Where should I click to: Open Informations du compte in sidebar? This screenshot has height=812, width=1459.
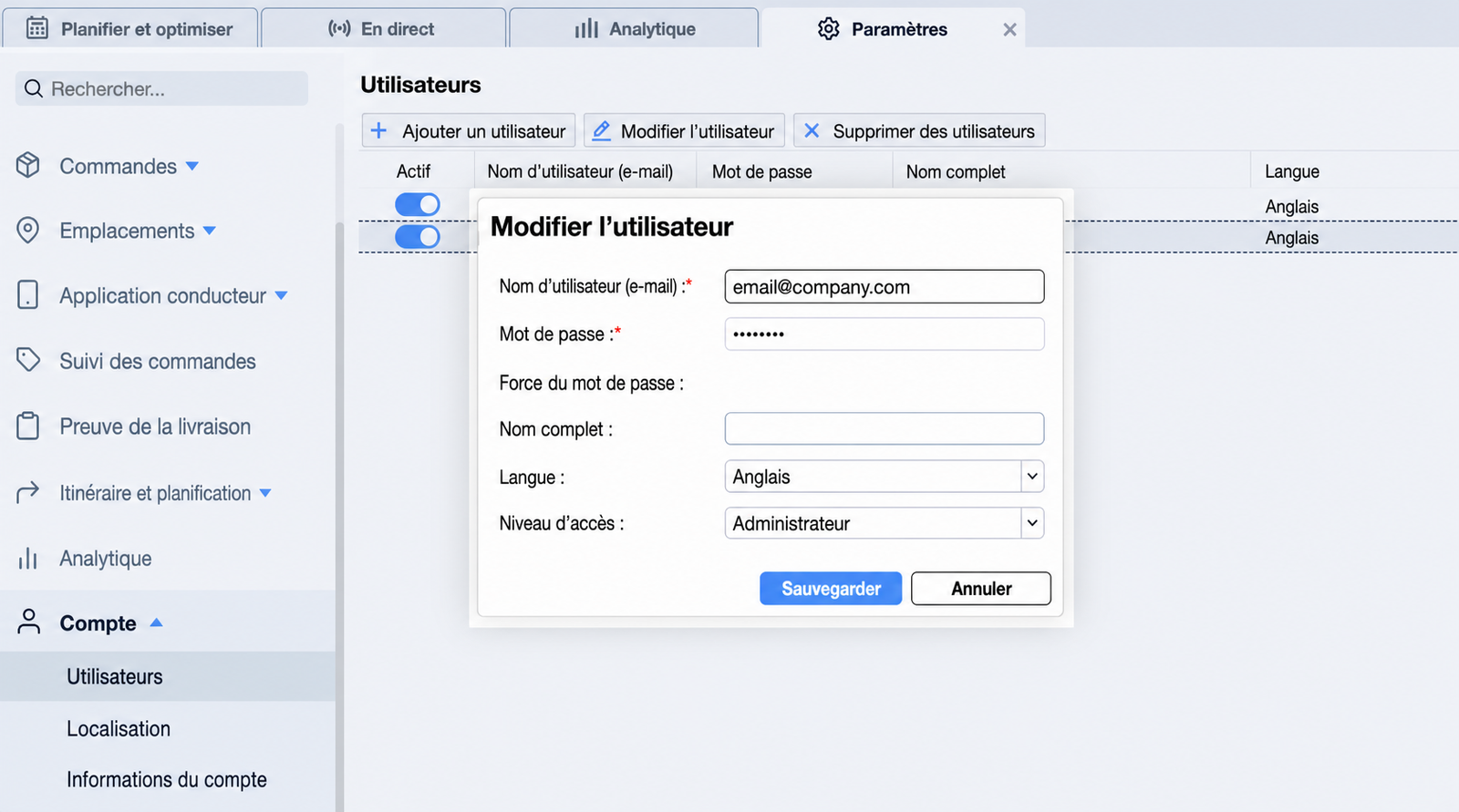168,779
